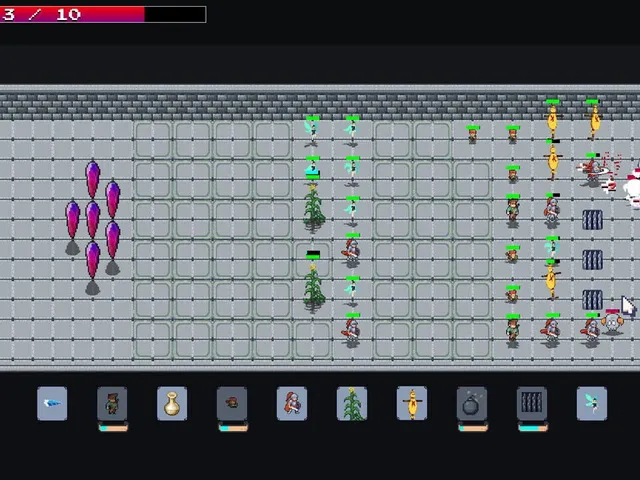The width and height of the screenshot is (640, 480).
Task: Pick the golden vase card
Action: click(172, 403)
